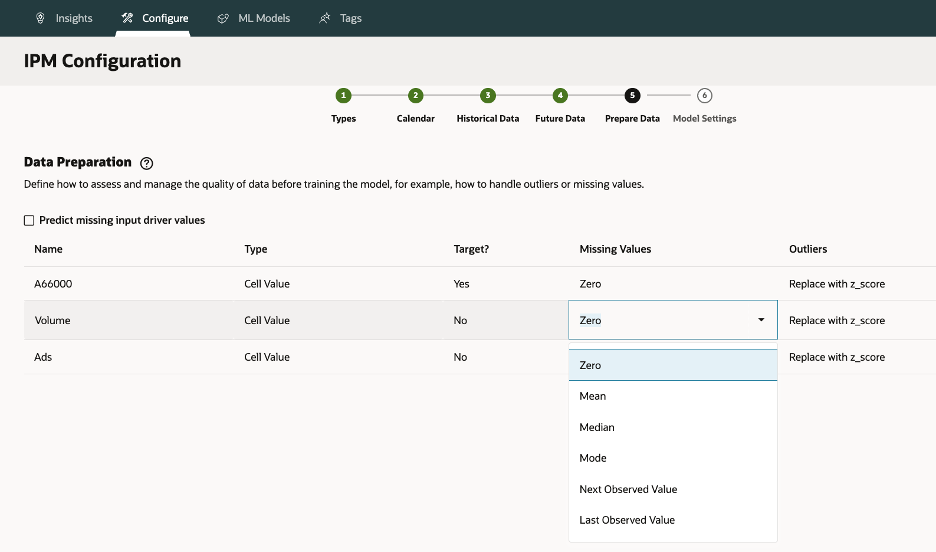This screenshot has width=936, height=552.
Task: Select Mode option in dropdown
Action: (593, 458)
